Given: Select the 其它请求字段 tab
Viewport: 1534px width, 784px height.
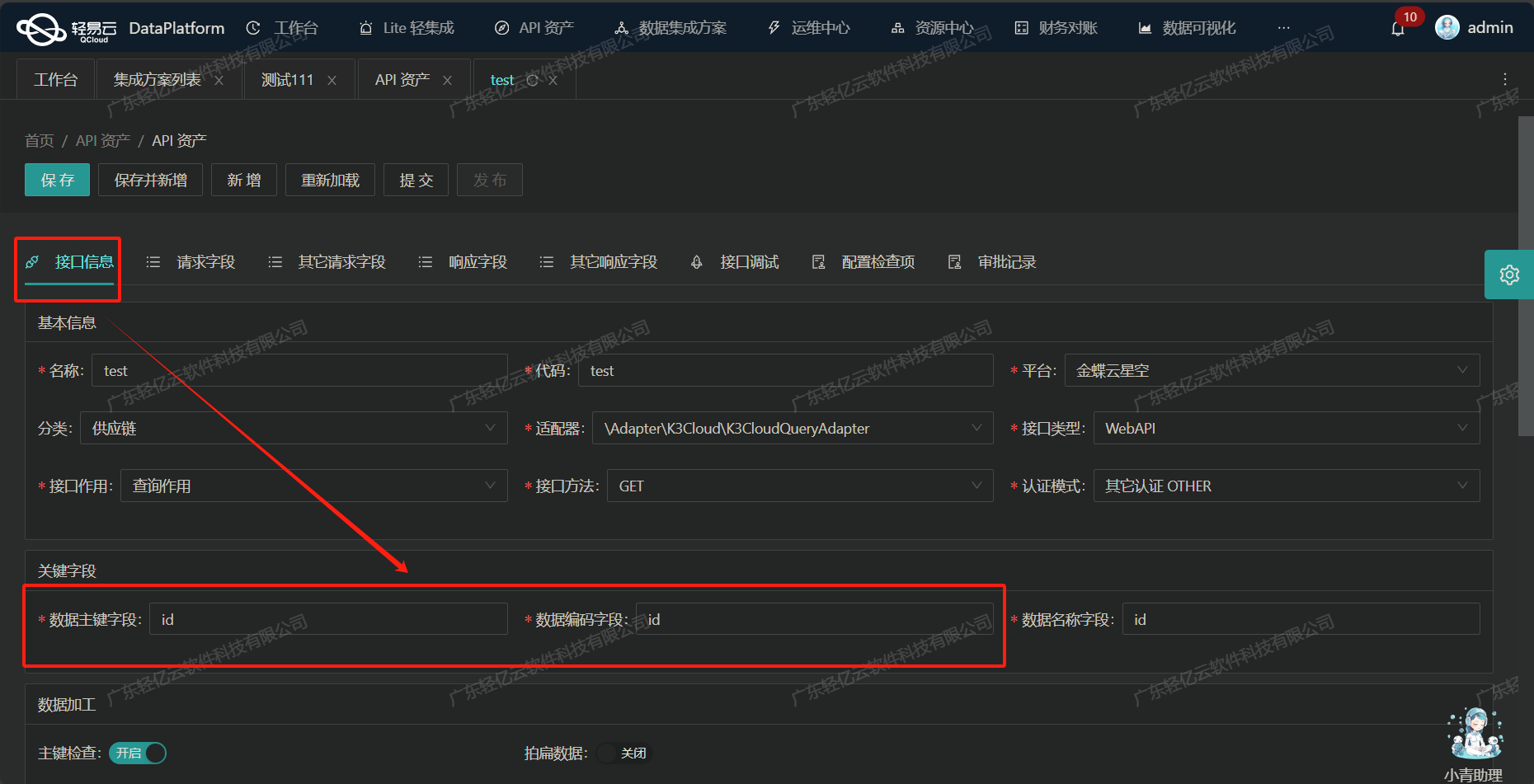Looking at the screenshot, I should (x=327, y=262).
